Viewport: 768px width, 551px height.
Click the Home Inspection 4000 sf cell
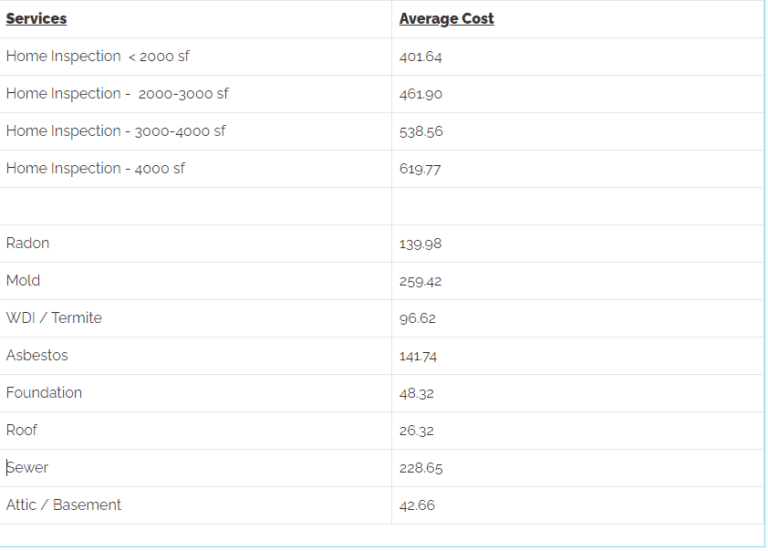(x=95, y=168)
